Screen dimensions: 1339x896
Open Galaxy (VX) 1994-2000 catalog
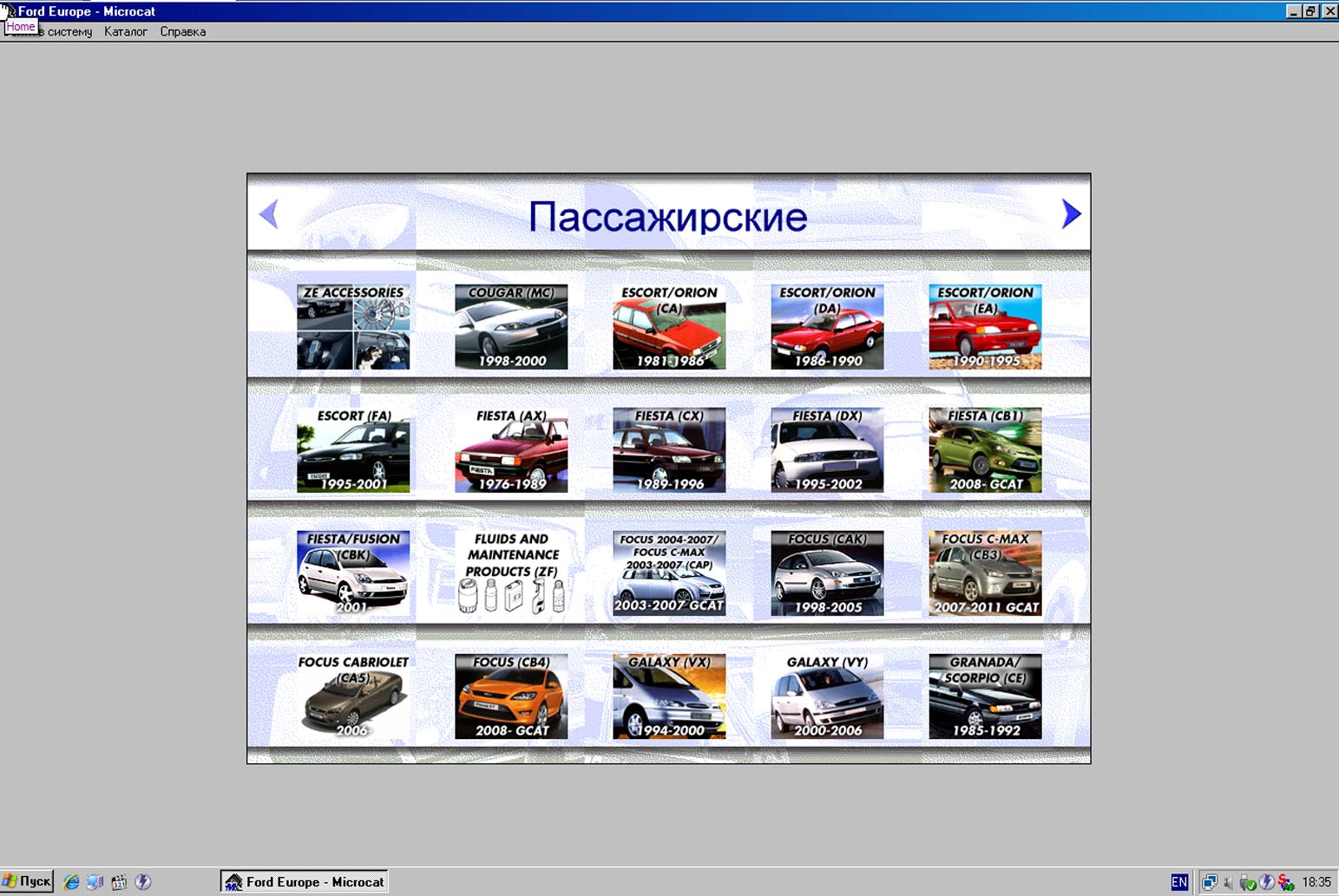point(669,697)
